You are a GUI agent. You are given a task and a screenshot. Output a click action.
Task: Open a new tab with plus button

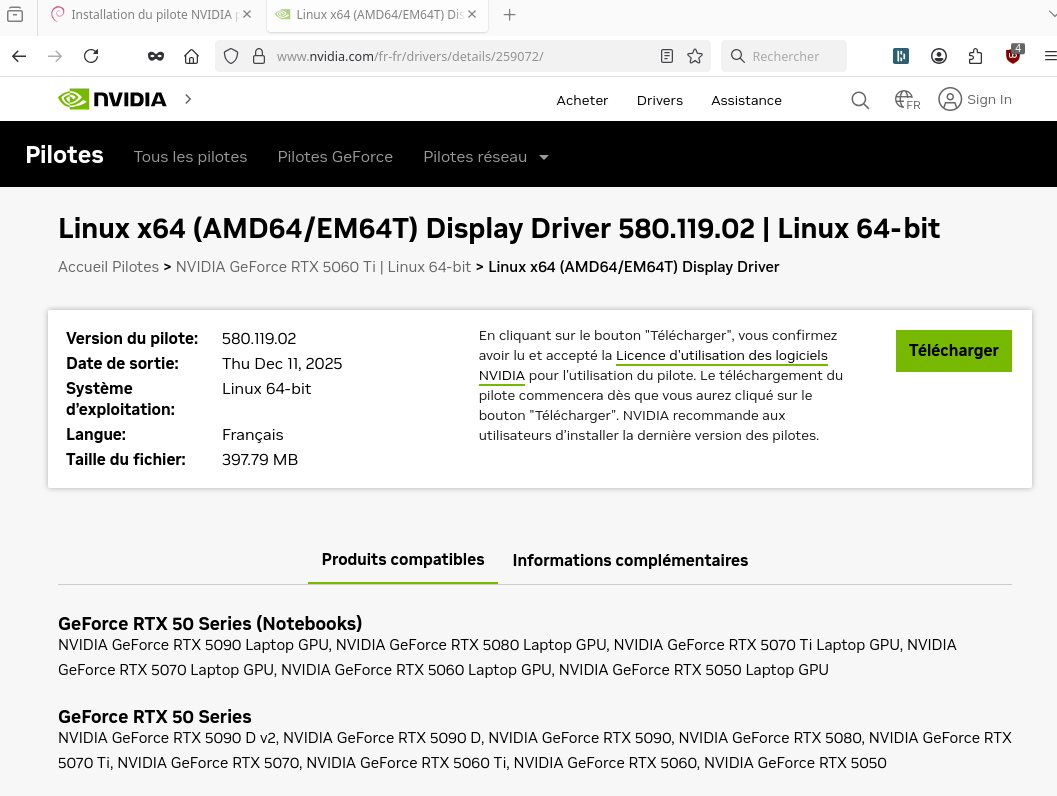click(510, 14)
